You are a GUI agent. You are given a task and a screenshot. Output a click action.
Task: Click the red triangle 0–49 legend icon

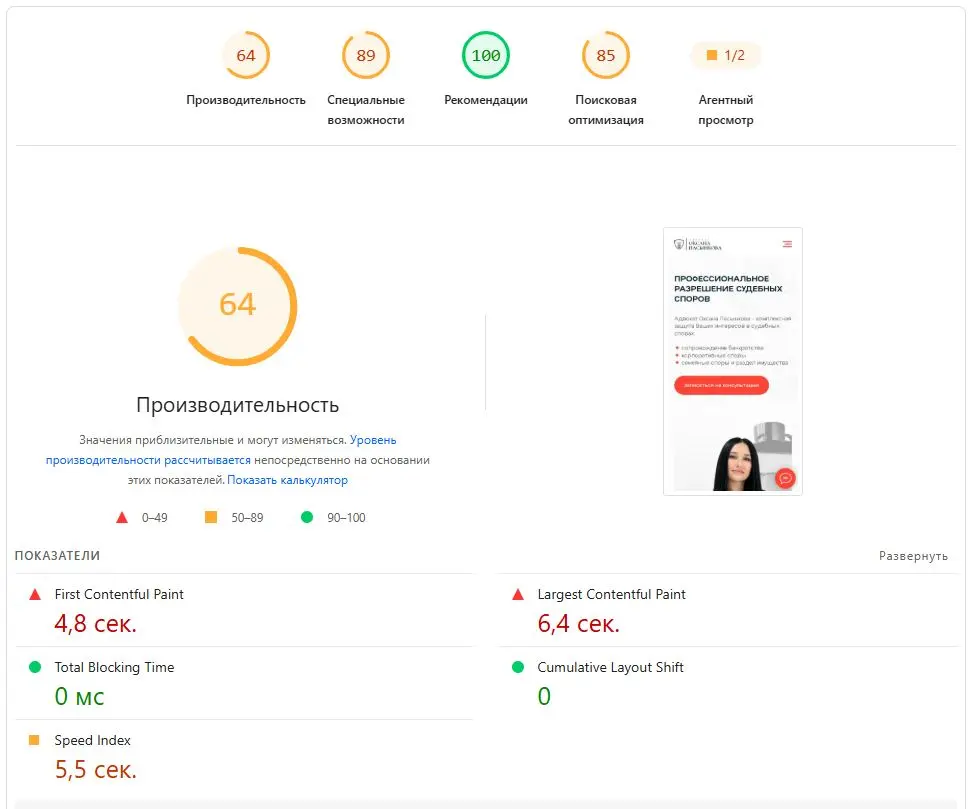pyautogui.click(x=122, y=517)
